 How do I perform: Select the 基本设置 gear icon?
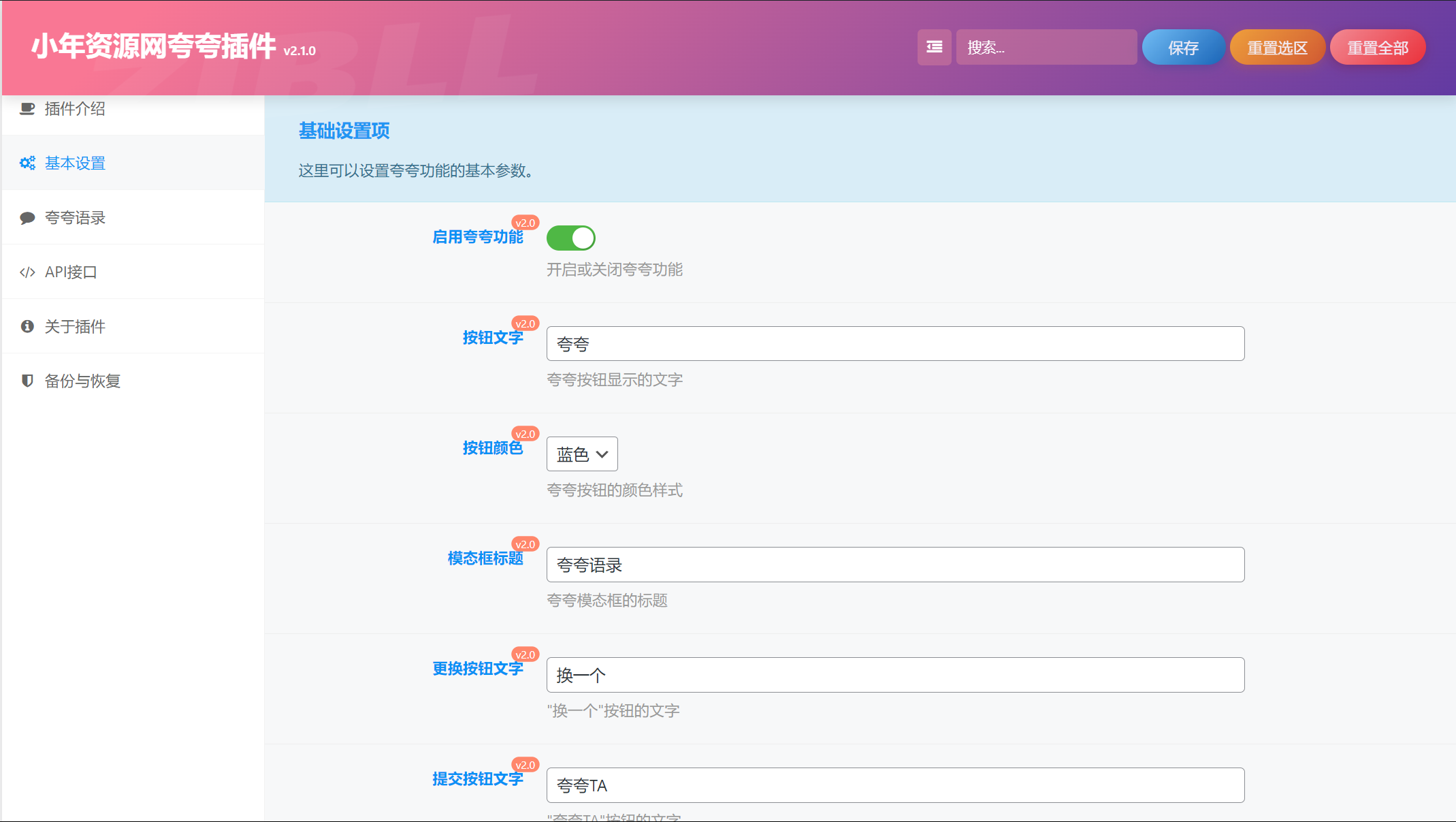[27, 163]
